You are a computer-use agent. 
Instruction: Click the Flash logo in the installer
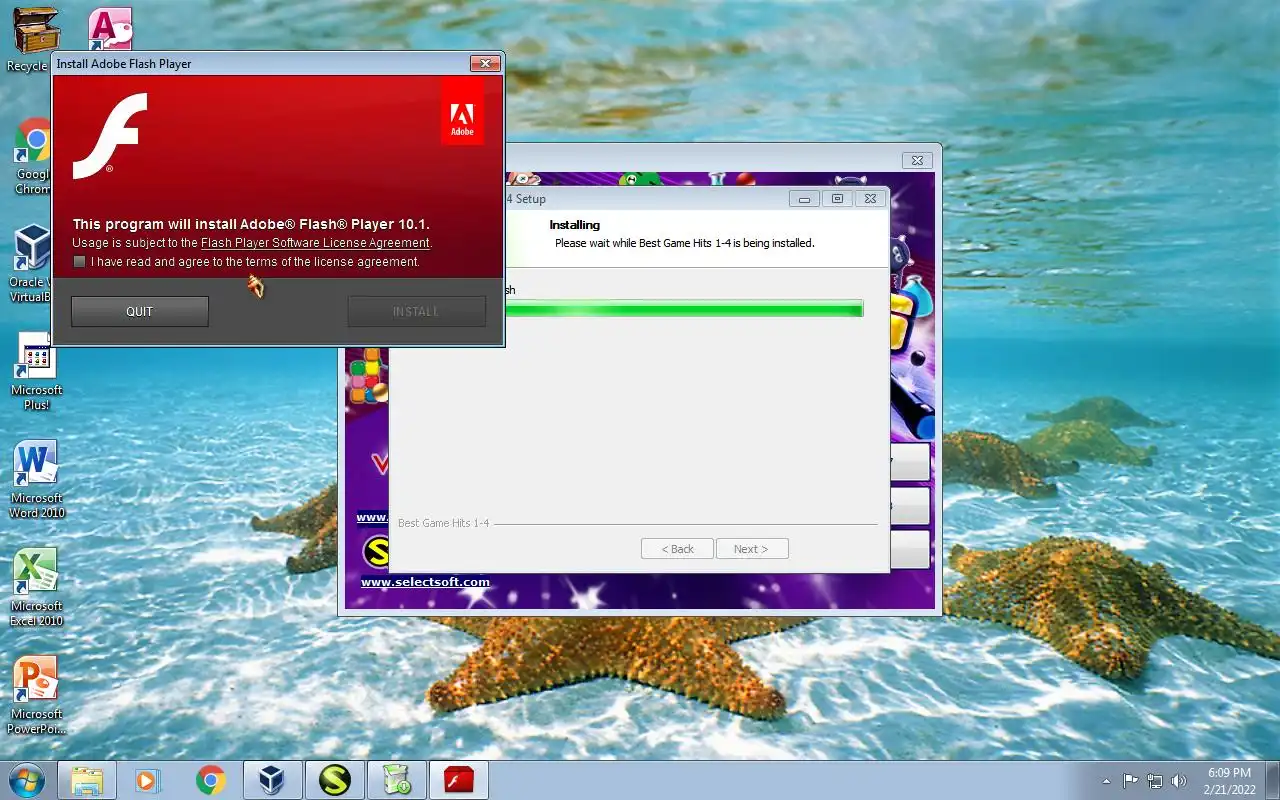(110, 135)
